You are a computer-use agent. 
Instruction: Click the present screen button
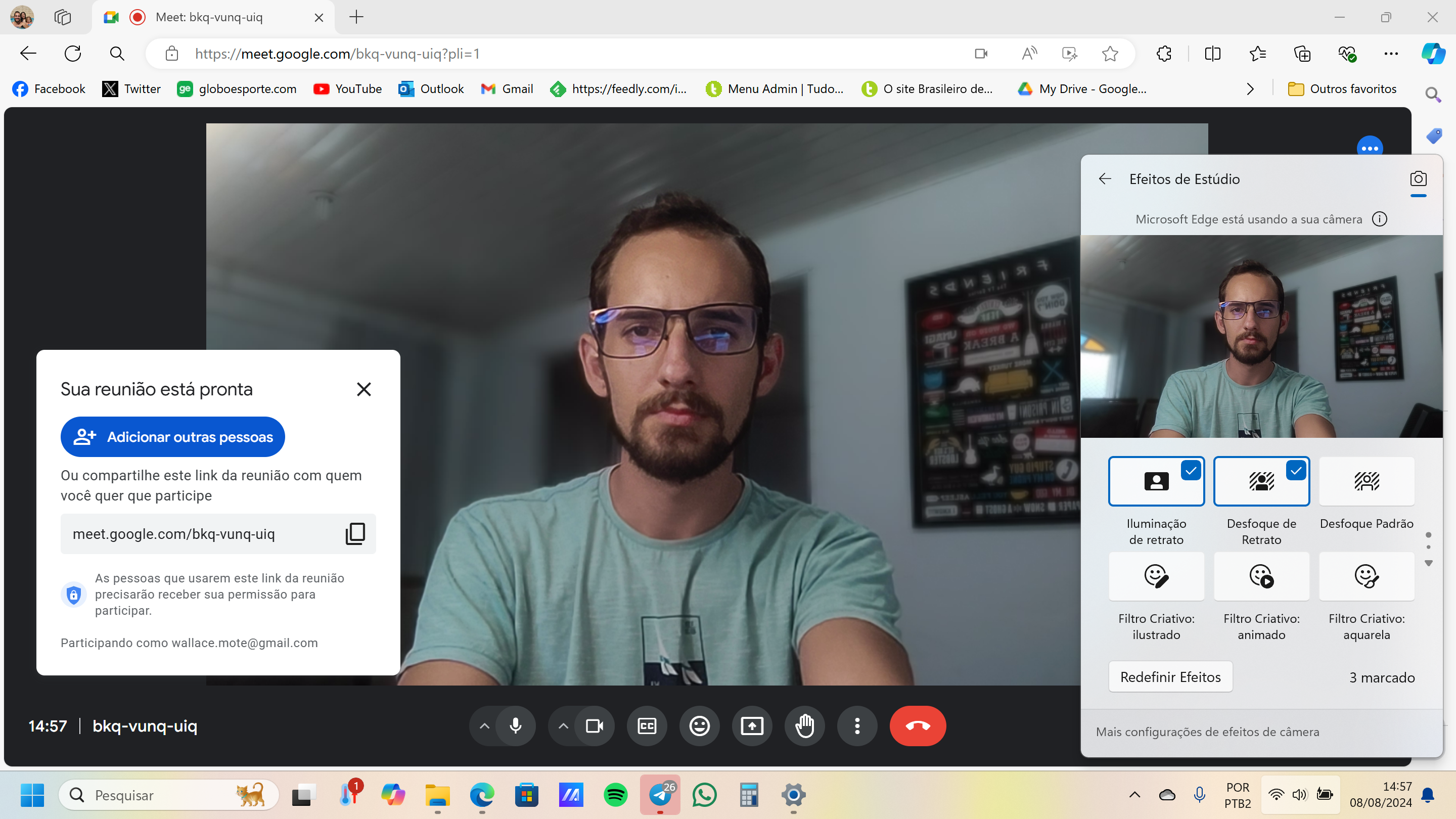point(752,726)
